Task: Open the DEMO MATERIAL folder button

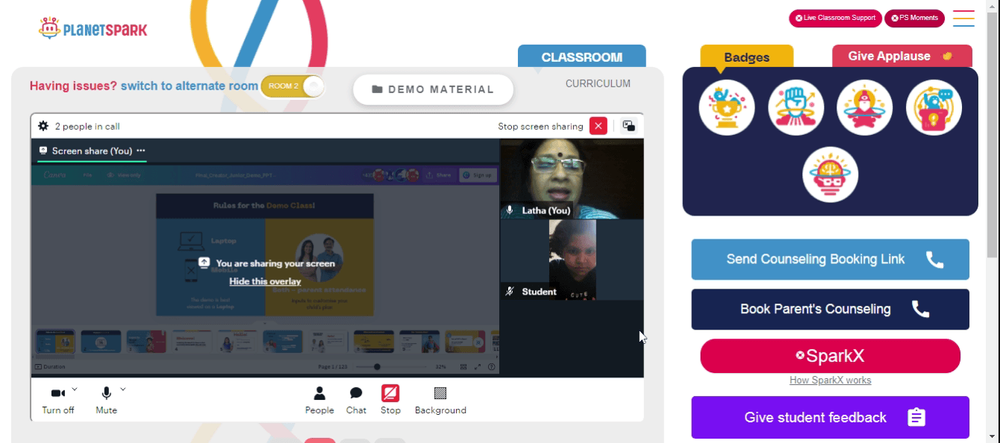Action: coord(433,89)
